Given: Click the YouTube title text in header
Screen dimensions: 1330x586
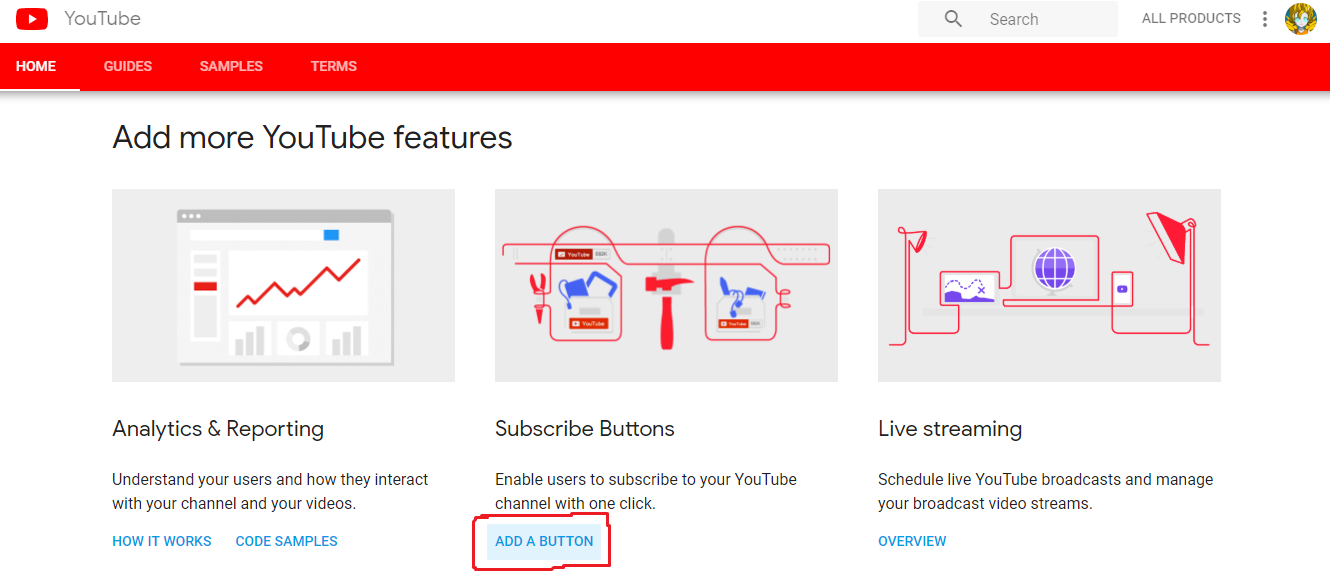Looking at the screenshot, I should tap(102, 19).
